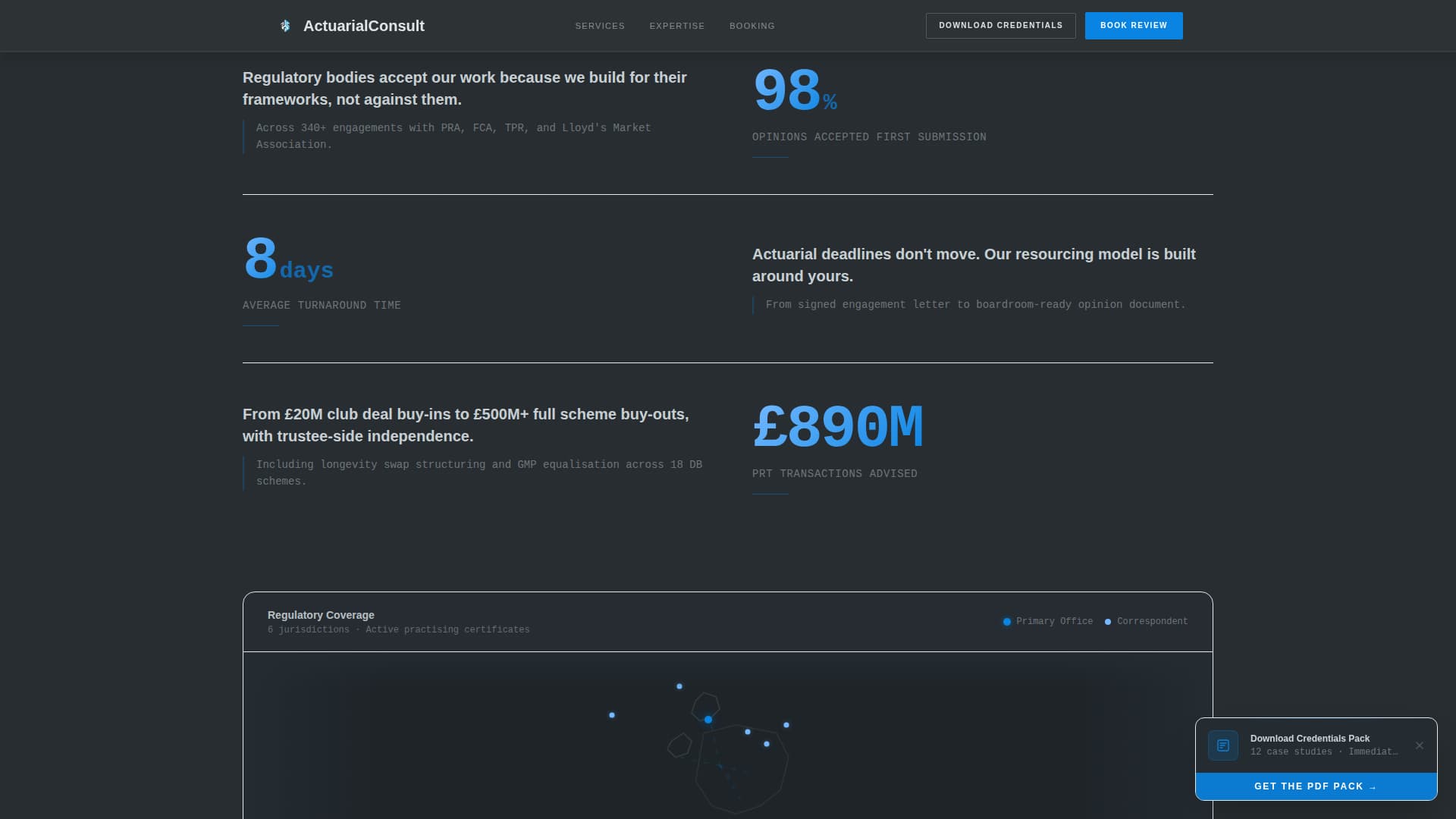Open the Expertise navigation menu
This screenshot has width=1456, height=819.
coord(676,25)
